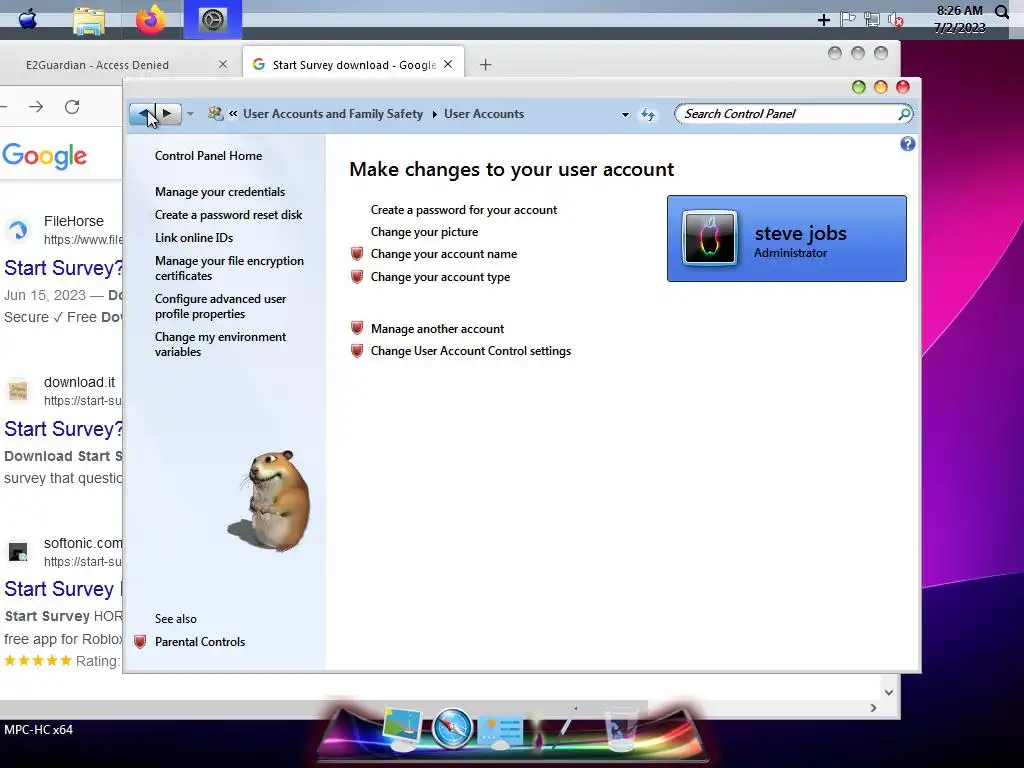Open the file explorer folder icon in the top bar
The height and width of the screenshot is (768, 1024).
pyautogui.click(x=89, y=20)
